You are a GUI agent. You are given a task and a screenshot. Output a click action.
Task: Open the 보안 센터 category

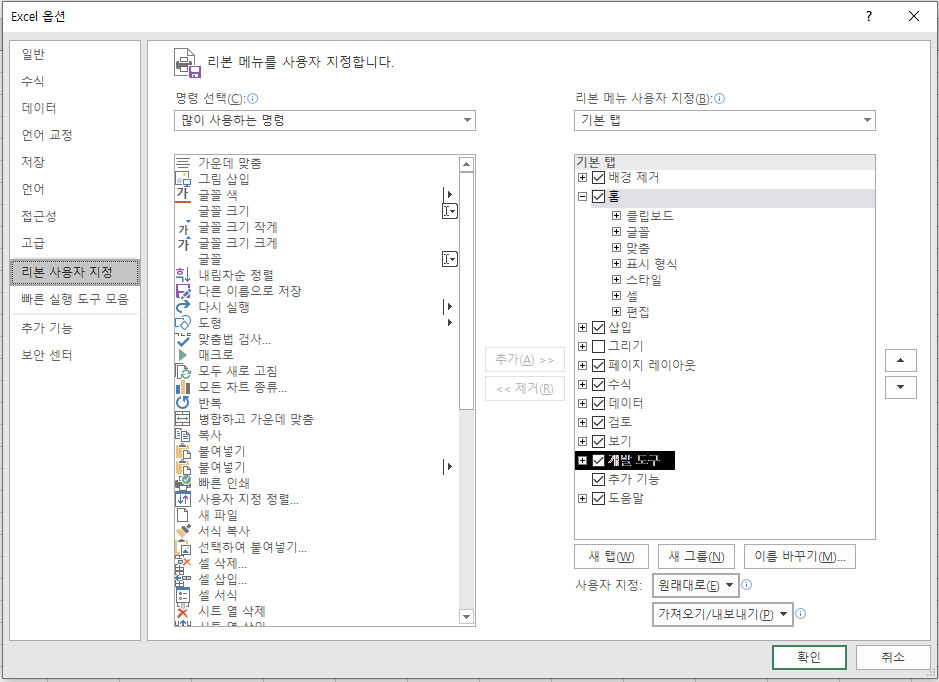[x=75, y=355]
